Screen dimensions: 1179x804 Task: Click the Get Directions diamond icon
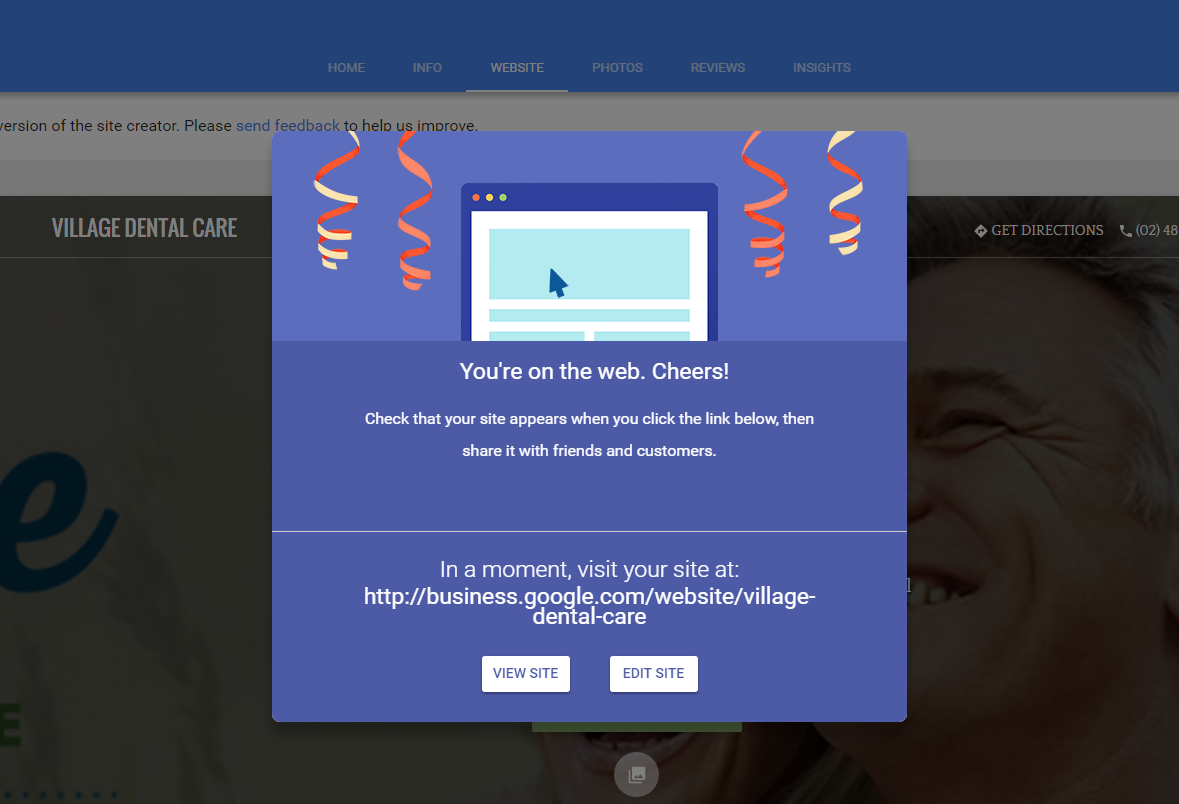tap(980, 231)
